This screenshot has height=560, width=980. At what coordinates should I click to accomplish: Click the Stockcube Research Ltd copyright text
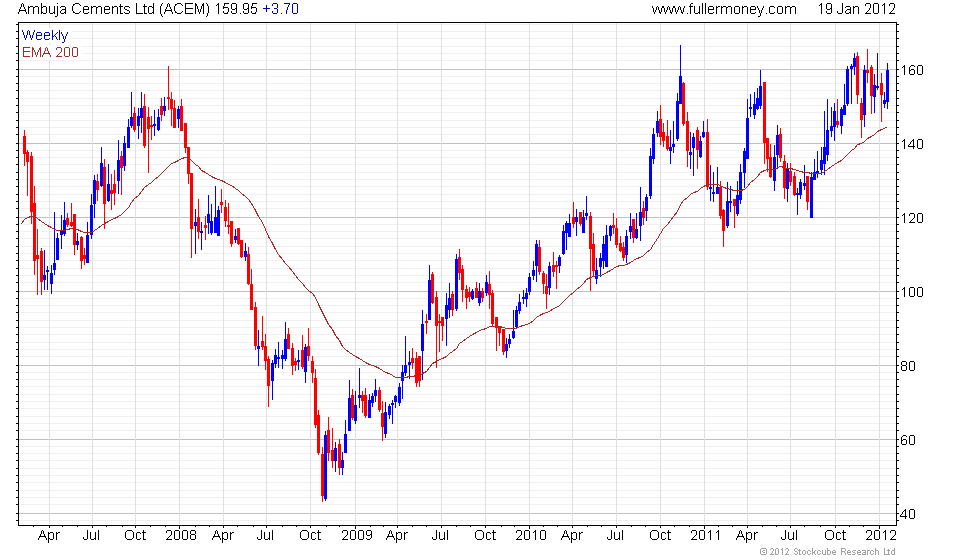(x=828, y=552)
